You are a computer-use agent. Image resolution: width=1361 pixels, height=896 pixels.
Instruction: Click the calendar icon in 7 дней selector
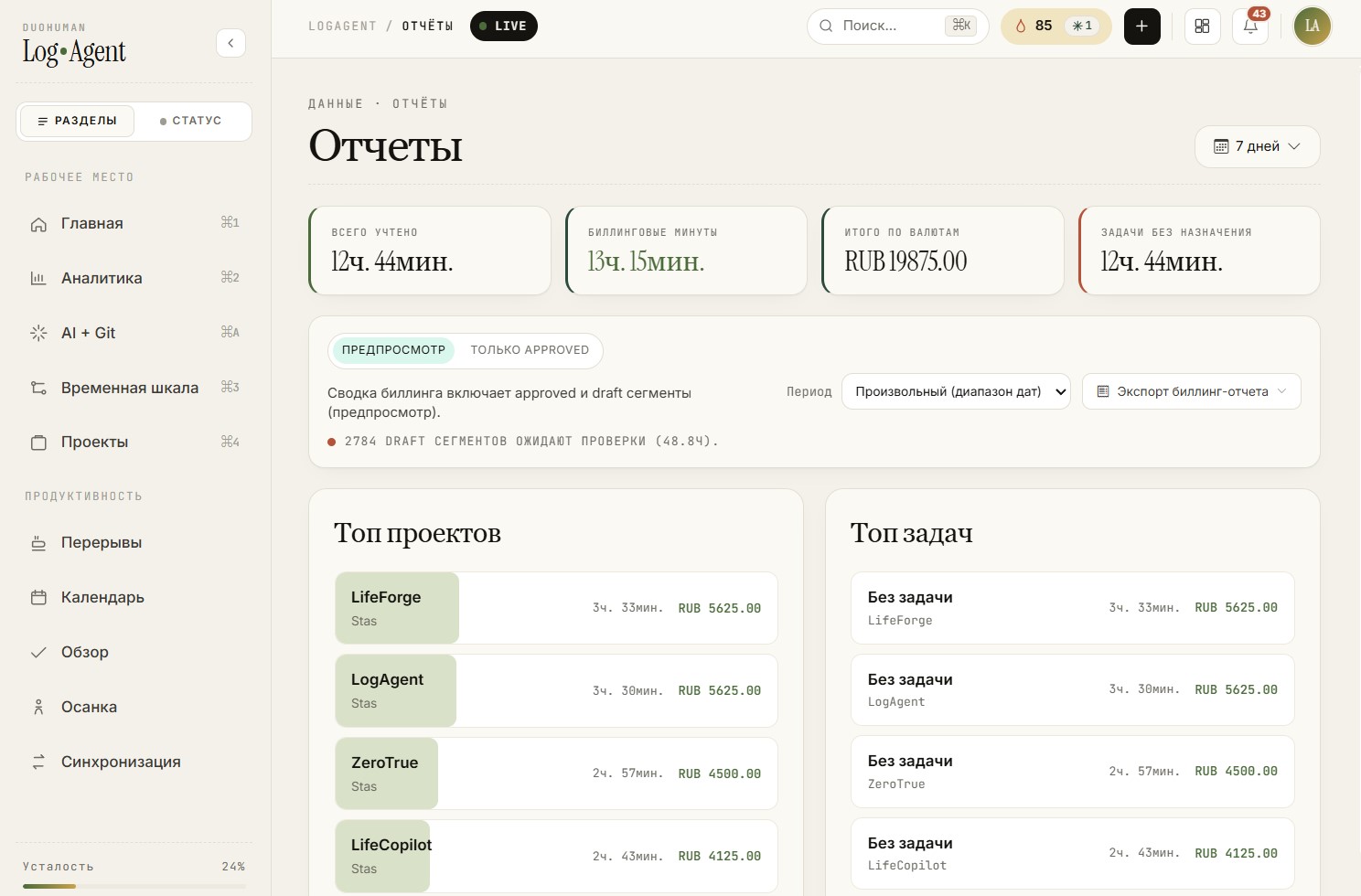point(1221,146)
